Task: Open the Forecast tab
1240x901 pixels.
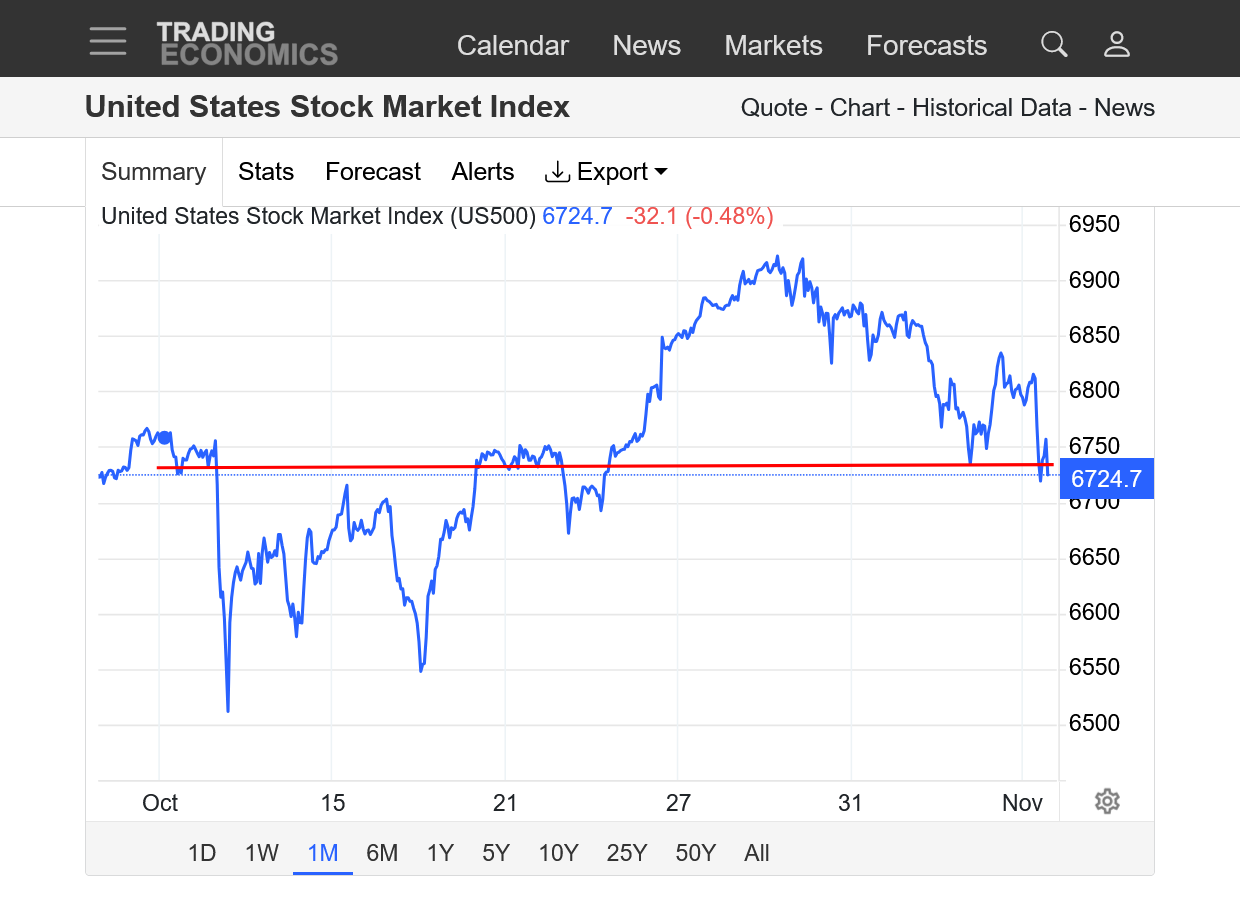Action: coord(373,172)
